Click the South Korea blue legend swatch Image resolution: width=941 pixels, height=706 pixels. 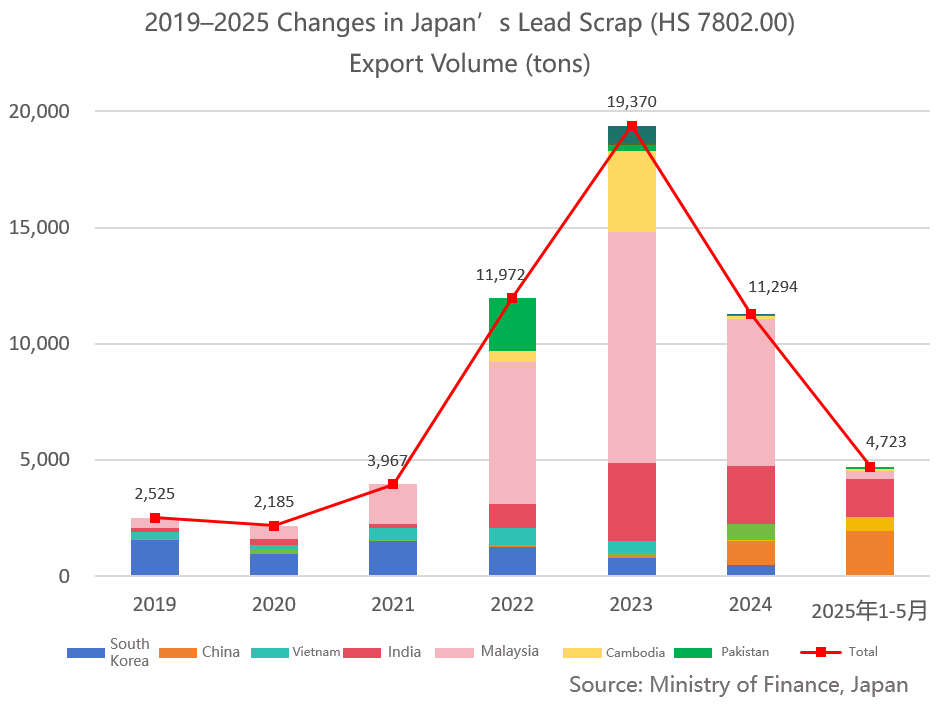pos(86,653)
